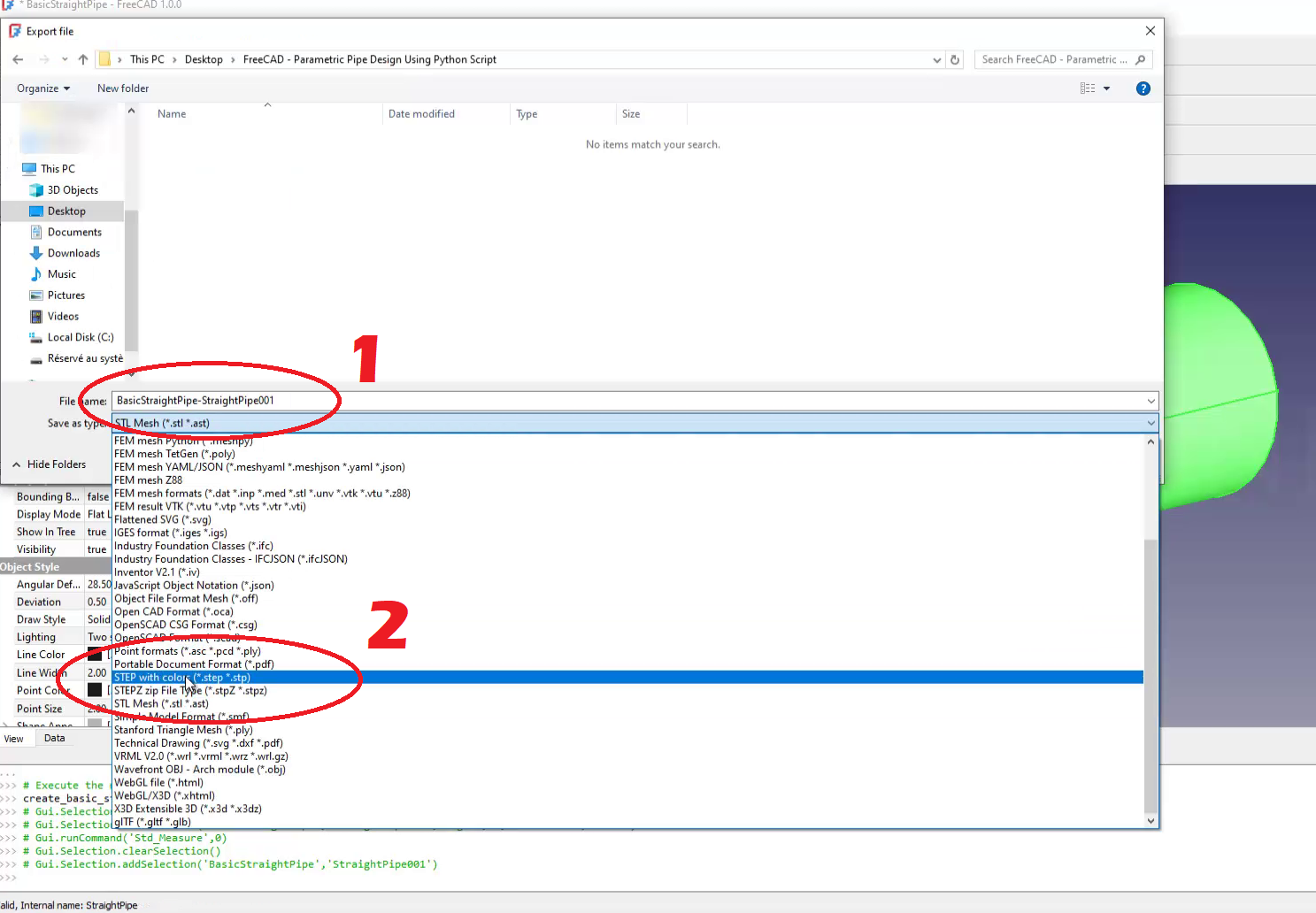Open the file name history dropdown
1316x913 pixels.
point(1151,401)
